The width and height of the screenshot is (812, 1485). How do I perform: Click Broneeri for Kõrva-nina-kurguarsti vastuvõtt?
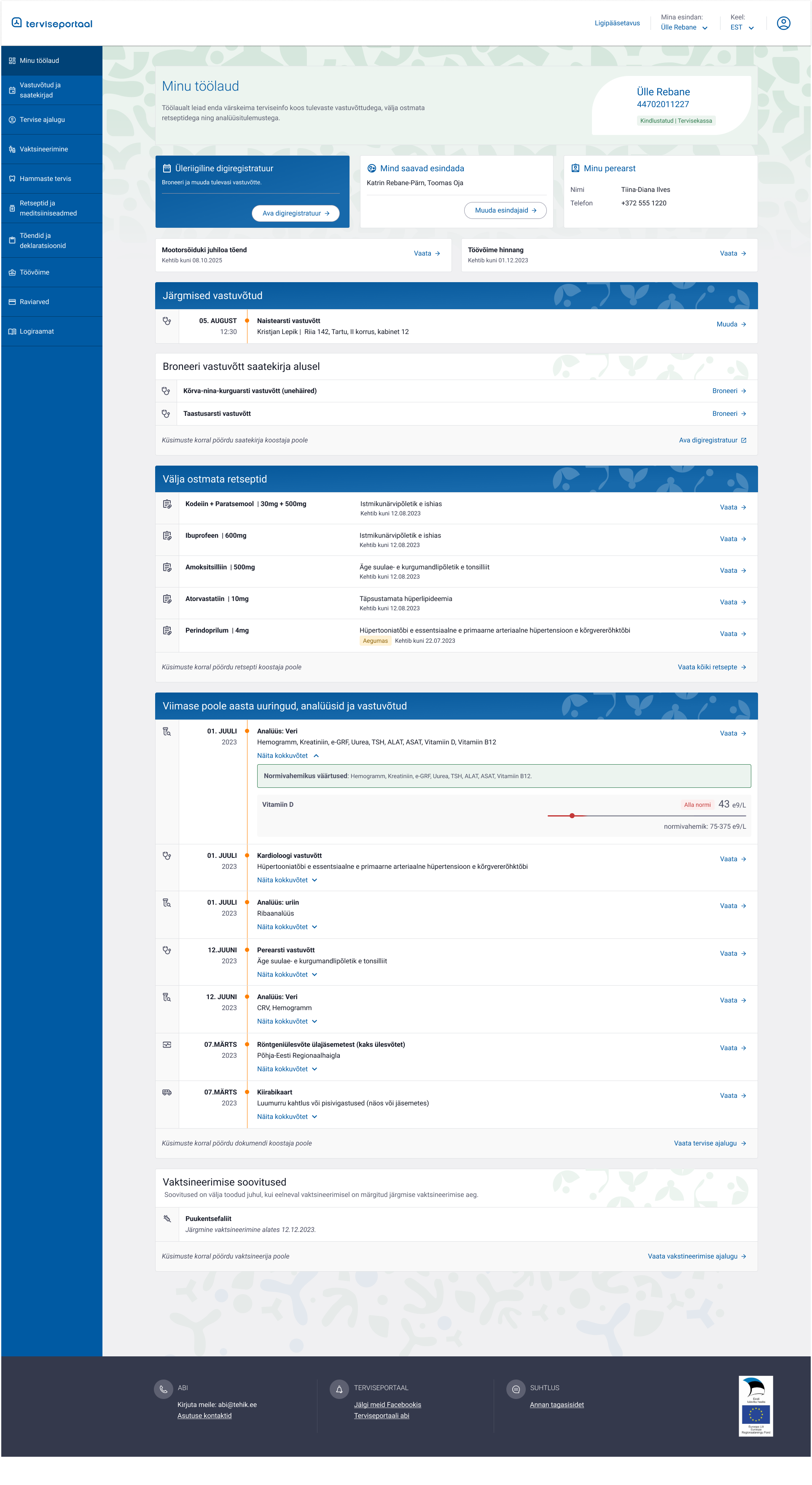coord(729,391)
